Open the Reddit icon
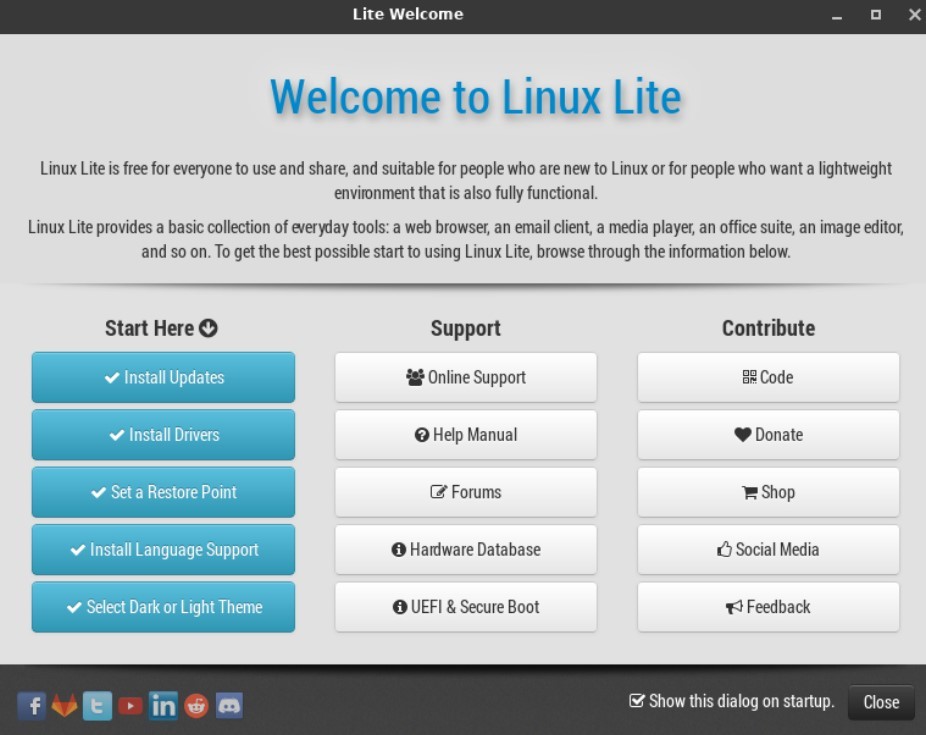This screenshot has width=926, height=735. (x=196, y=705)
